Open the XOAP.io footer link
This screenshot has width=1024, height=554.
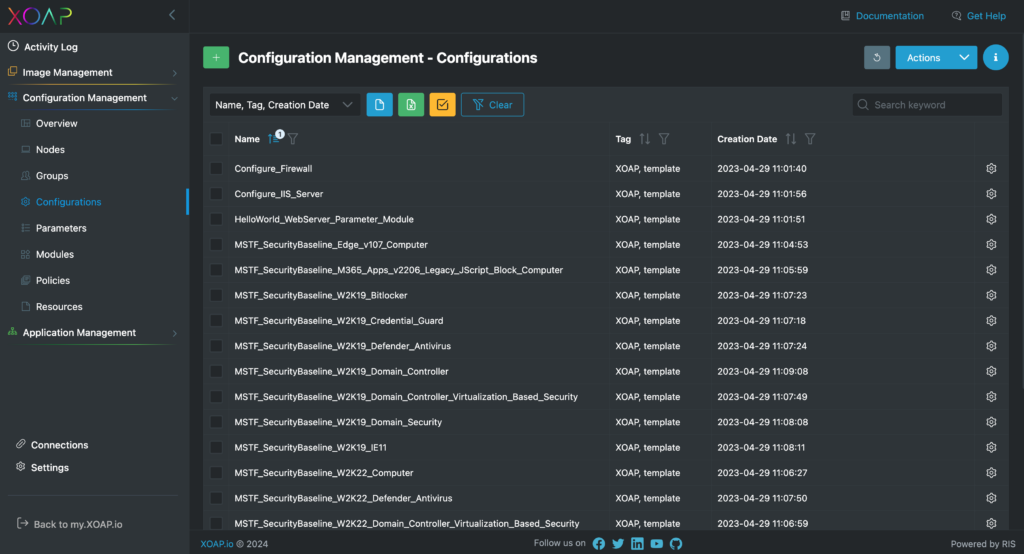[217, 544]
